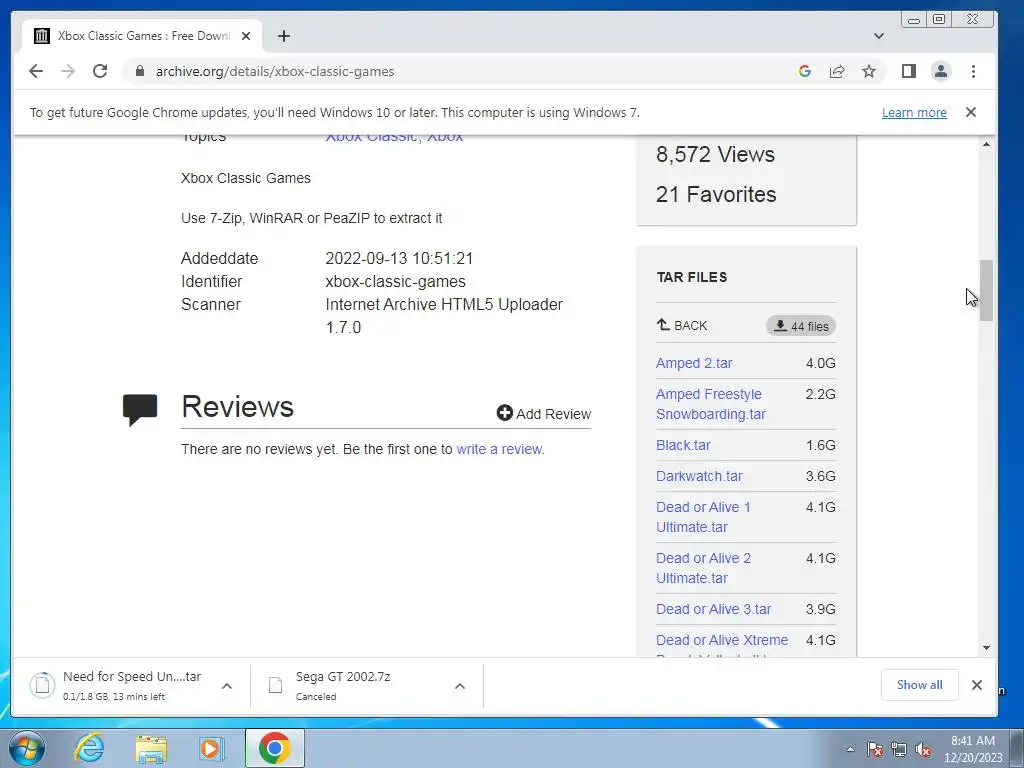The width and height of the screenshot is (1024, 768).
Task: Open Dead or Alive 3.tar link
Action: point(713,609)
